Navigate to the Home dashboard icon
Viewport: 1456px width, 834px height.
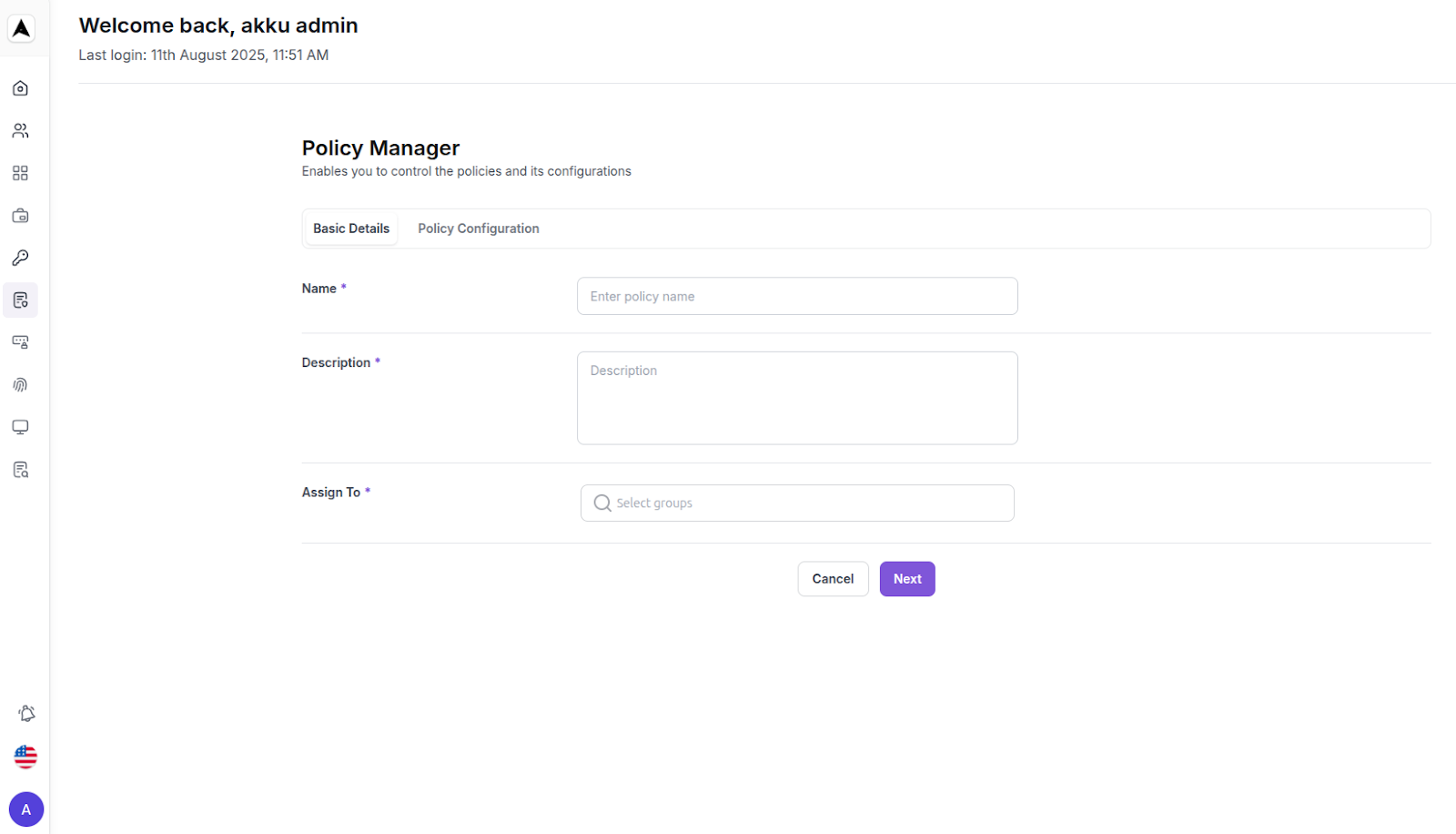point(19,87)
